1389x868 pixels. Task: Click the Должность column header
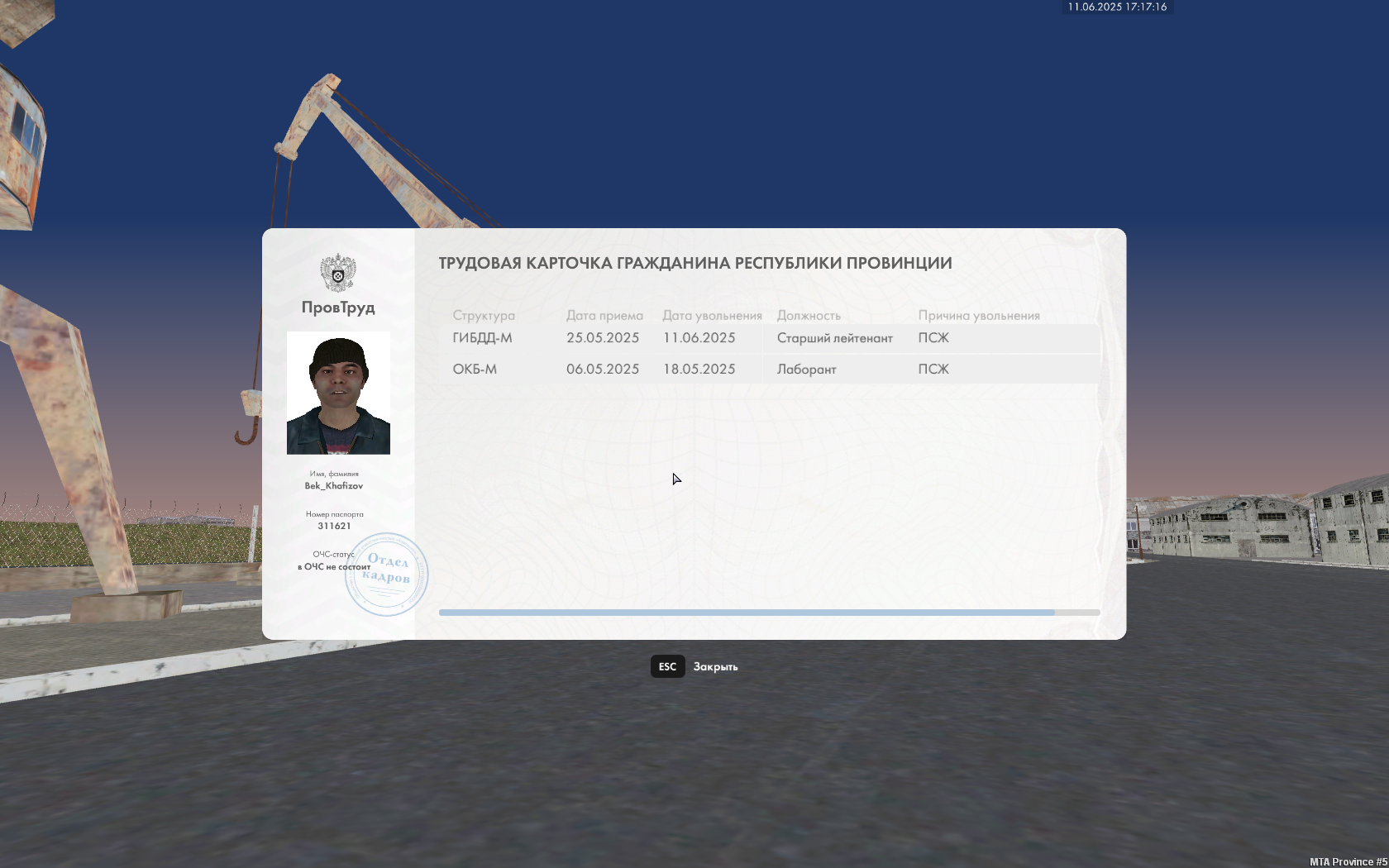coord(809,315)
